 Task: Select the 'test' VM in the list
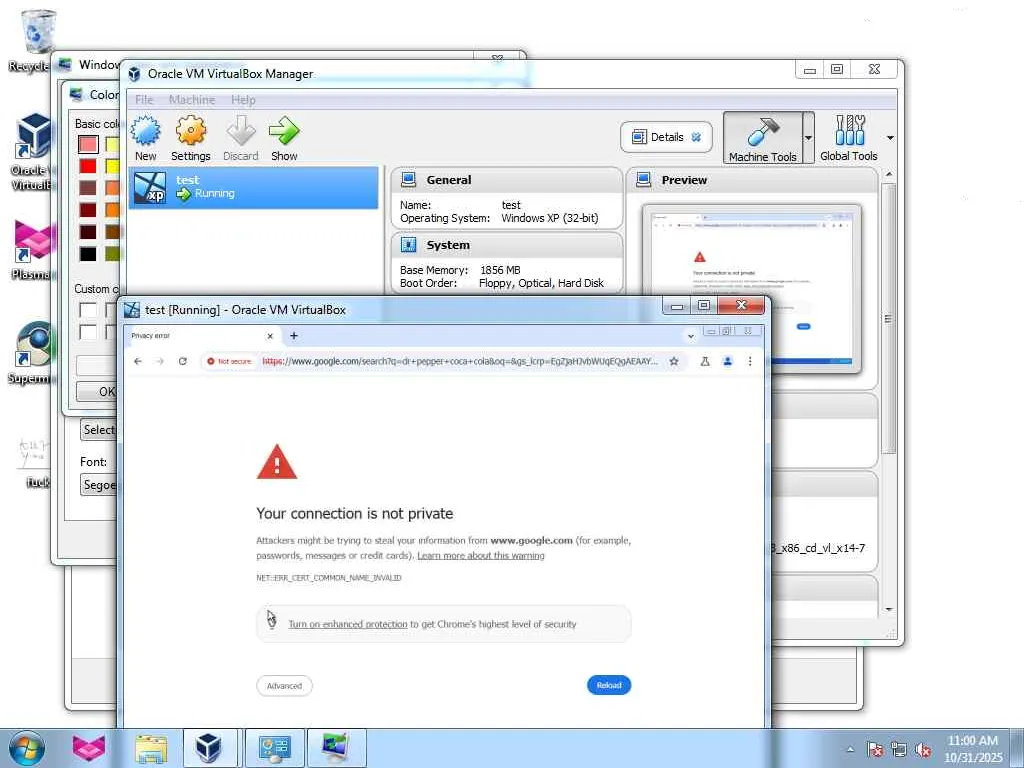pos(253,187)
